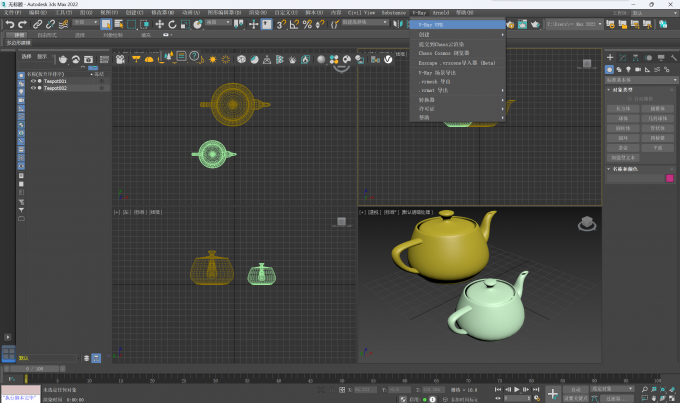This screenshot has width=680, height=403.
Task: Select the Bind to Space Warp icon
Action: (63, 24)
